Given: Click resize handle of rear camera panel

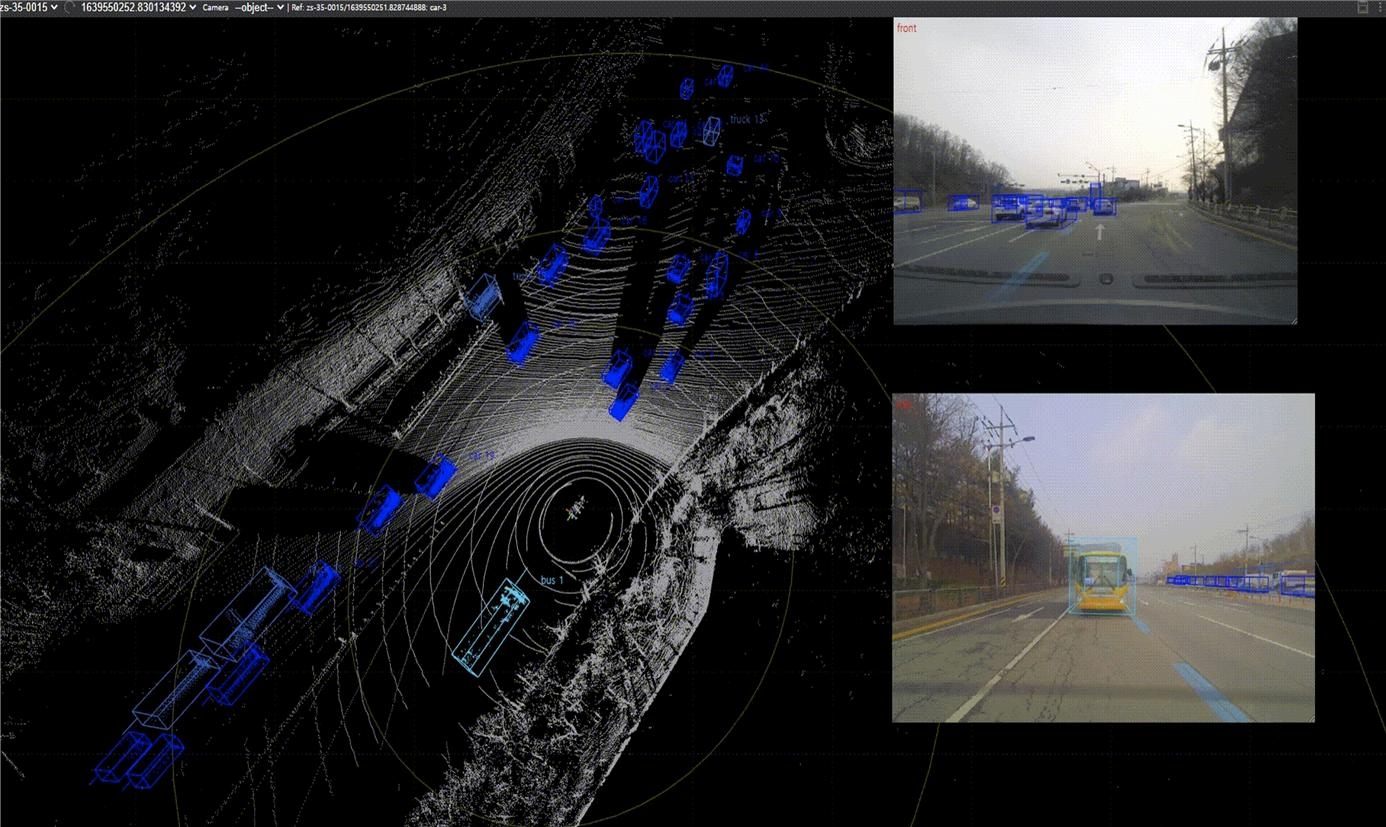Looking at the screenshot, I should (1311, 718).
